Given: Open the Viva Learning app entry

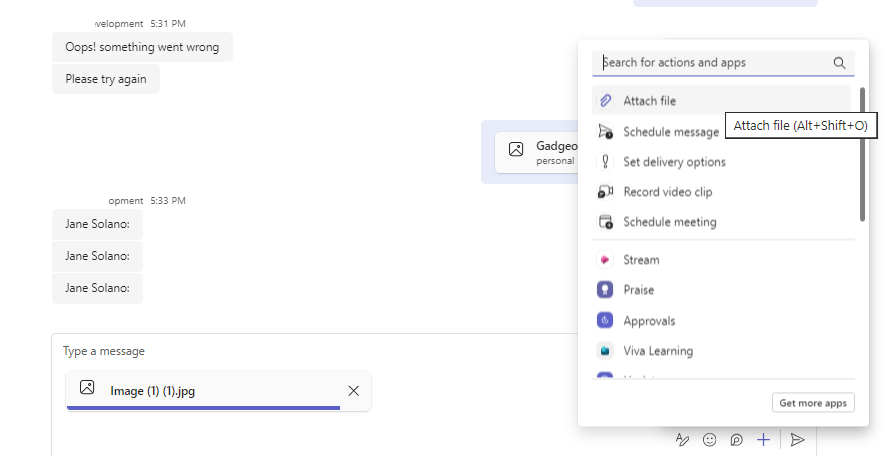Looking at the screenshot, I should [722, 351].
